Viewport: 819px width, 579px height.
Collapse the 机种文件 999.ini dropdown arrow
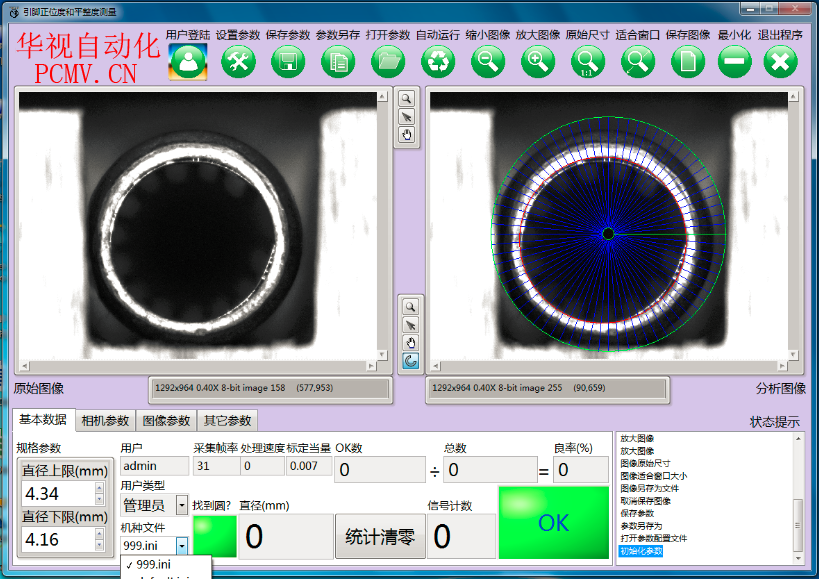click(x=181, y=545)
